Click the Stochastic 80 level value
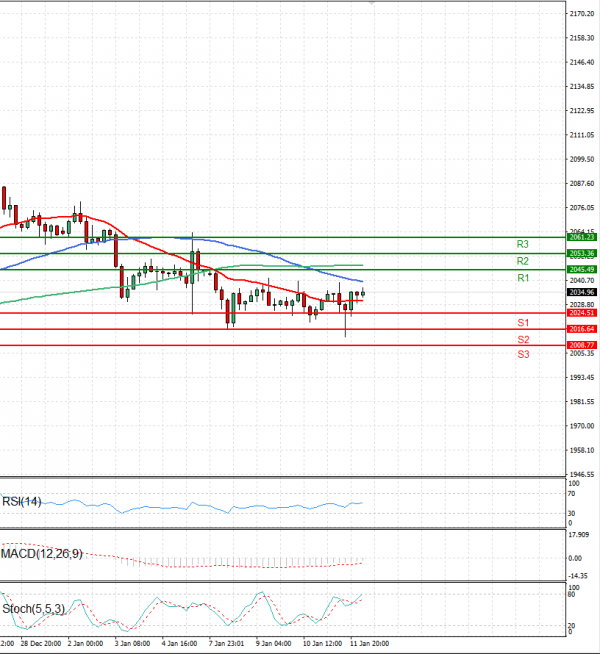The width and height of the screenshot is (600, 654). click(572, 594)
